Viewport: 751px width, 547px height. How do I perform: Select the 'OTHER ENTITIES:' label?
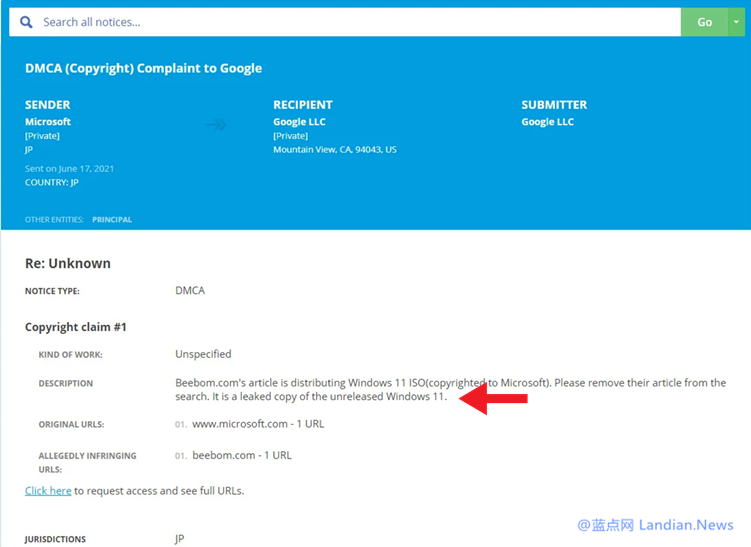[54, 219]
